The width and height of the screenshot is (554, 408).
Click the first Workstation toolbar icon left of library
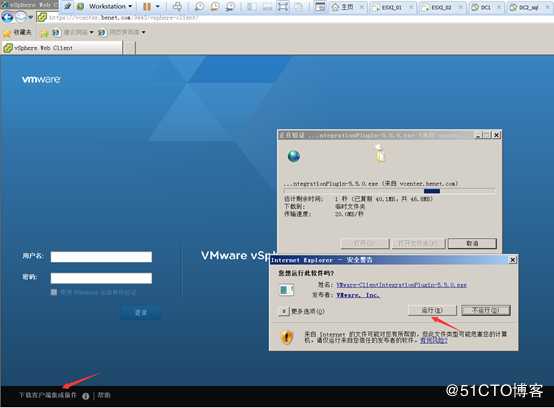(x=68, y=6)
